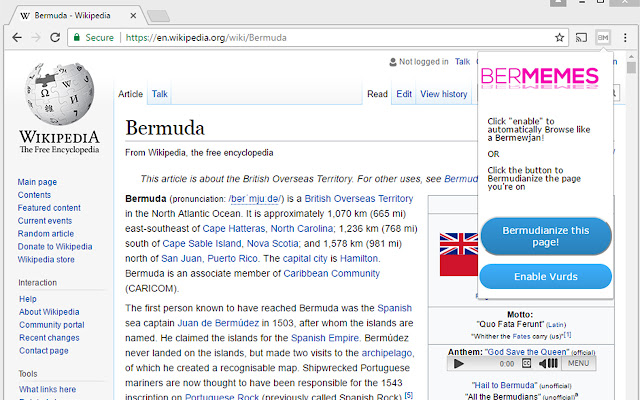
Task: Click Bermudianize this page! button
Action: click(x=546, y=236)
